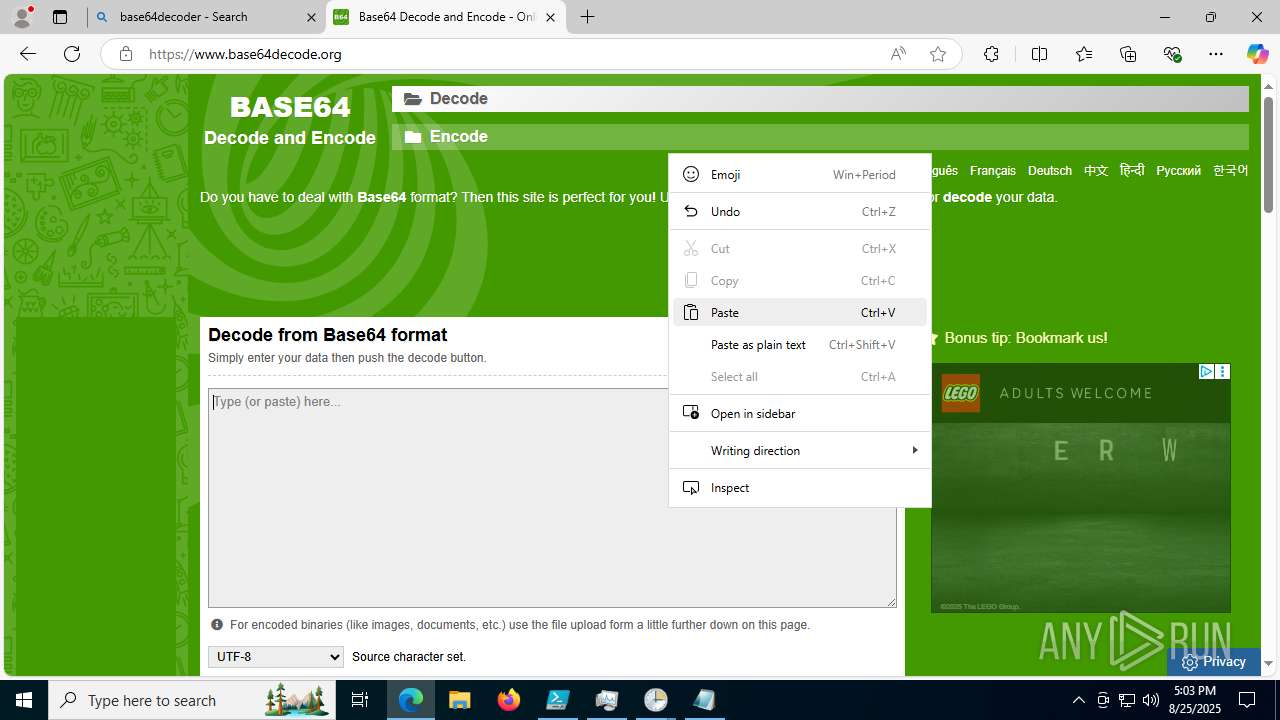Open Browser essentials heart icon
This screenshot has width=1280, height=720.
1172,54
